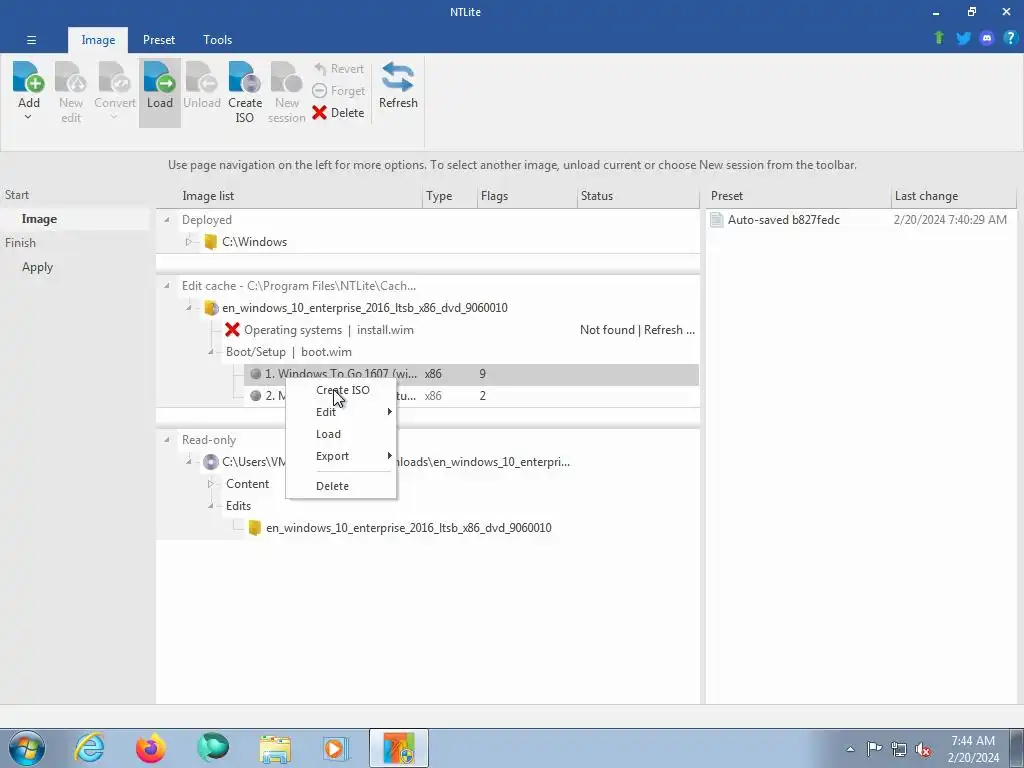The height and width of the screenshot is (768, 1024).
Task: Open the Windows Start menu
Action: pos(27,748)
